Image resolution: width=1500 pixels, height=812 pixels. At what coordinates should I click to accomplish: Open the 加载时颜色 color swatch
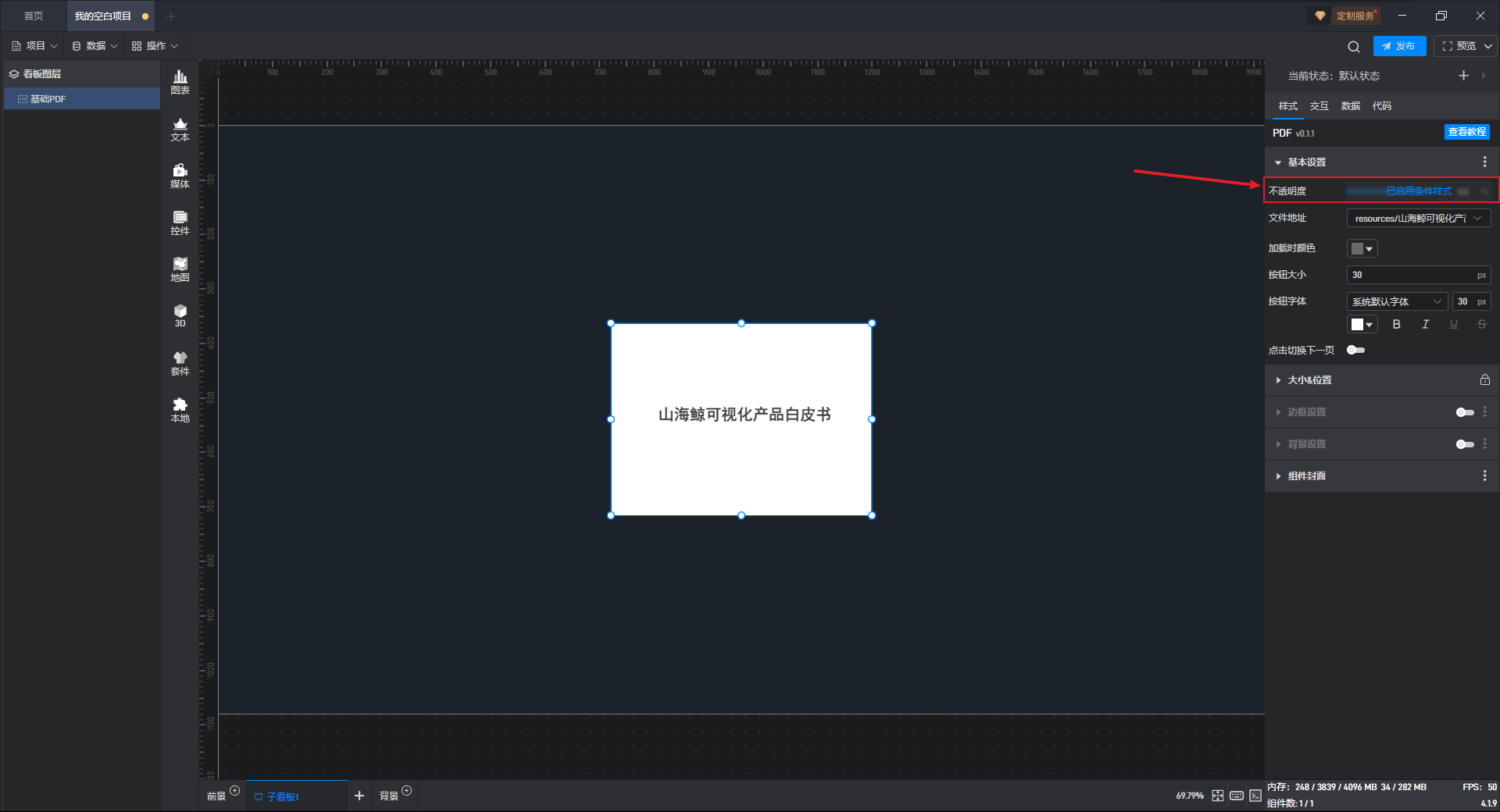pyautogui.click(x=1362, y=248)
